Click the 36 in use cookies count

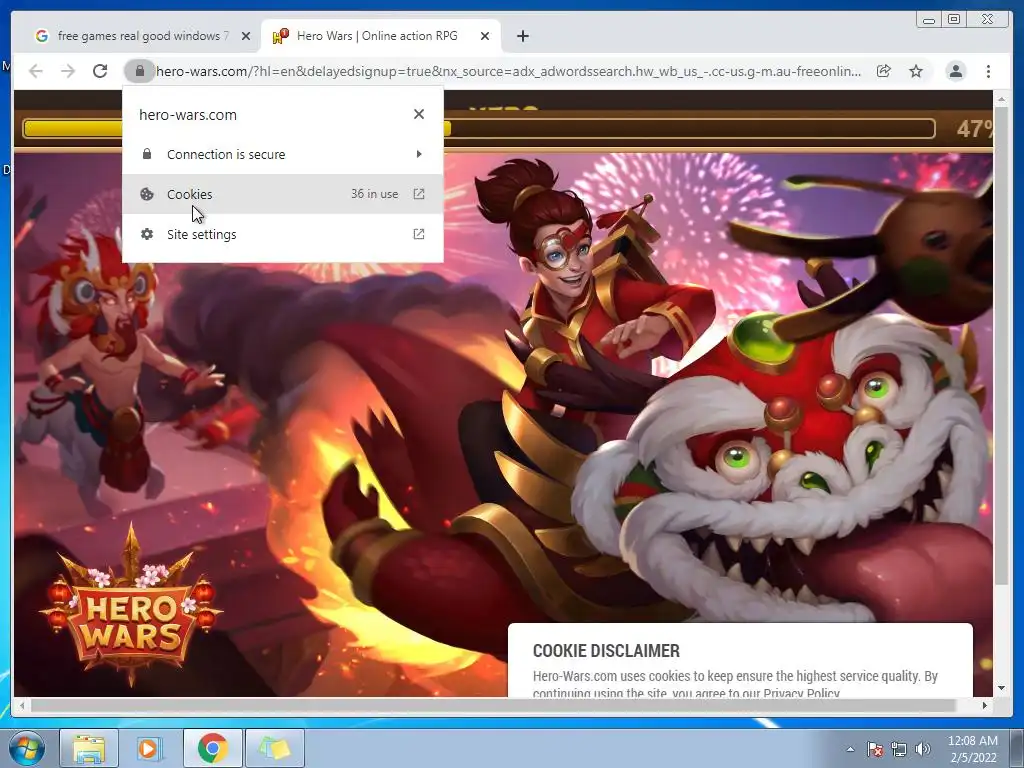click(374, 194)
